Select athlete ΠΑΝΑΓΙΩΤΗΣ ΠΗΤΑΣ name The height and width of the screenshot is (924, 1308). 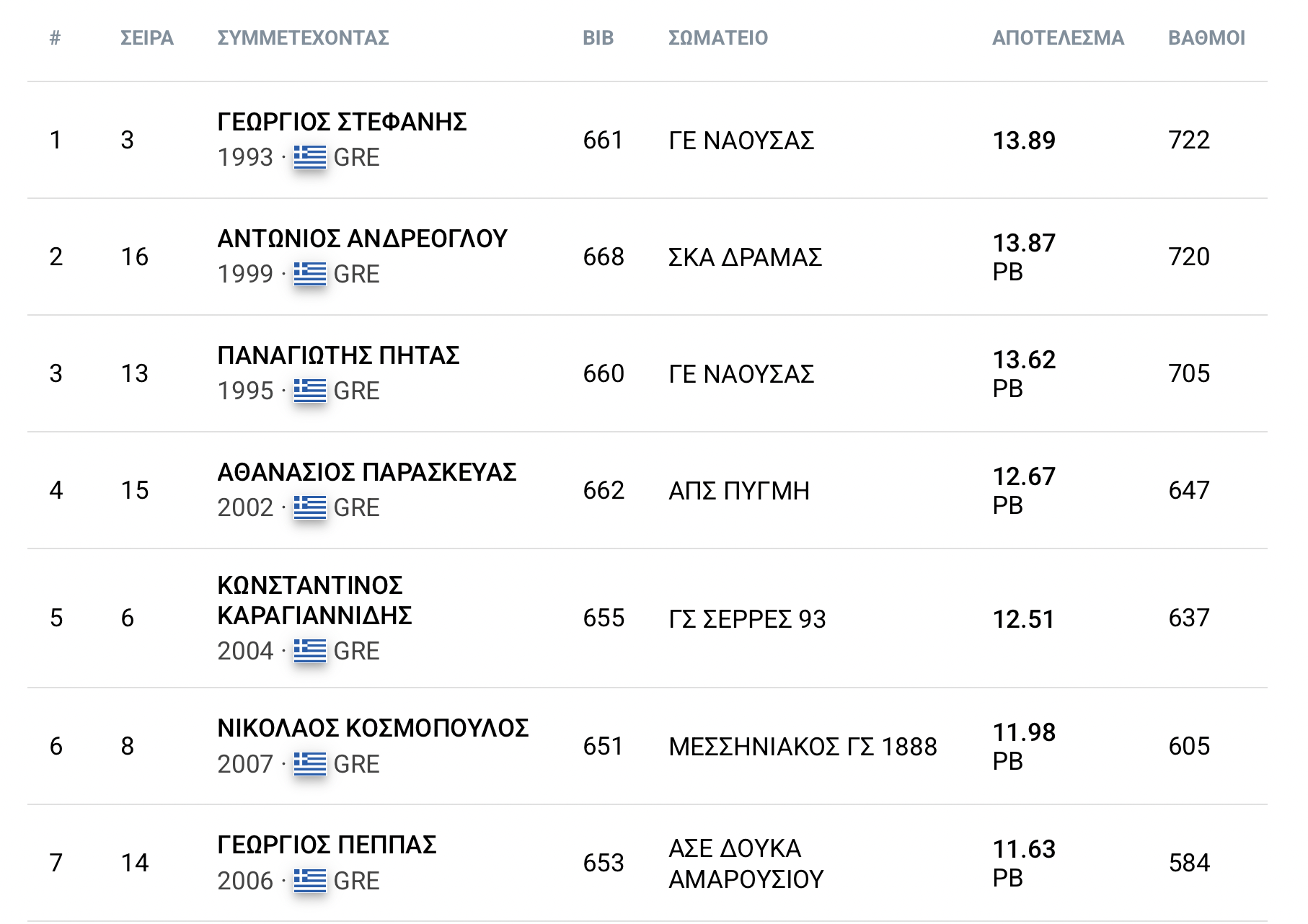[x=338, y=356]
